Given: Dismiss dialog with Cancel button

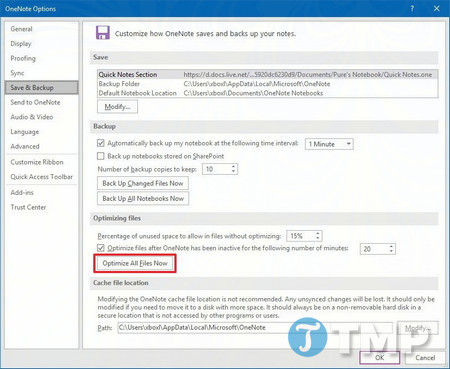Looking at the screenshot, I should [425, 357].
